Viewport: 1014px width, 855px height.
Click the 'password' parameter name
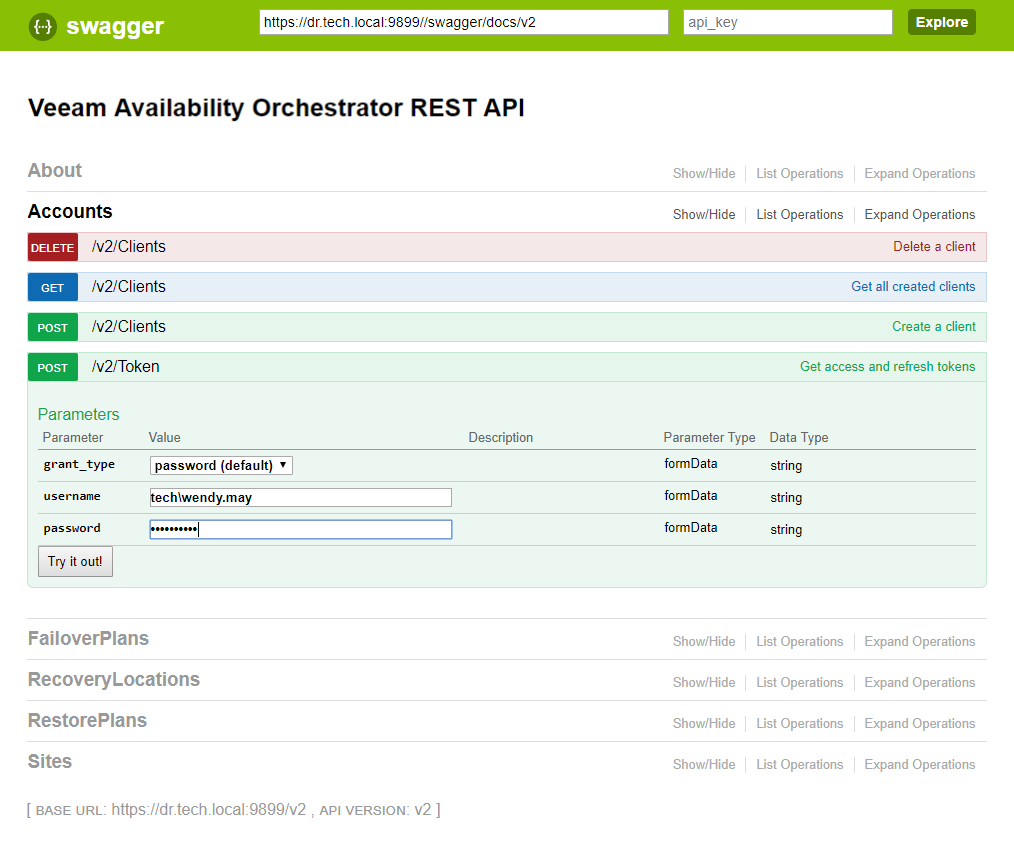[72, 528]
